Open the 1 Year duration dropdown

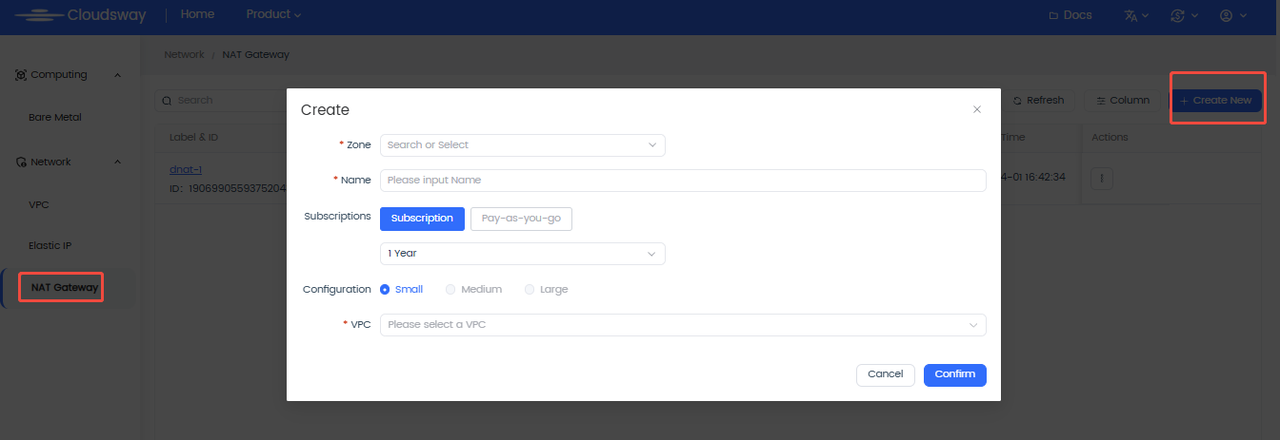[x=523, y=253]
